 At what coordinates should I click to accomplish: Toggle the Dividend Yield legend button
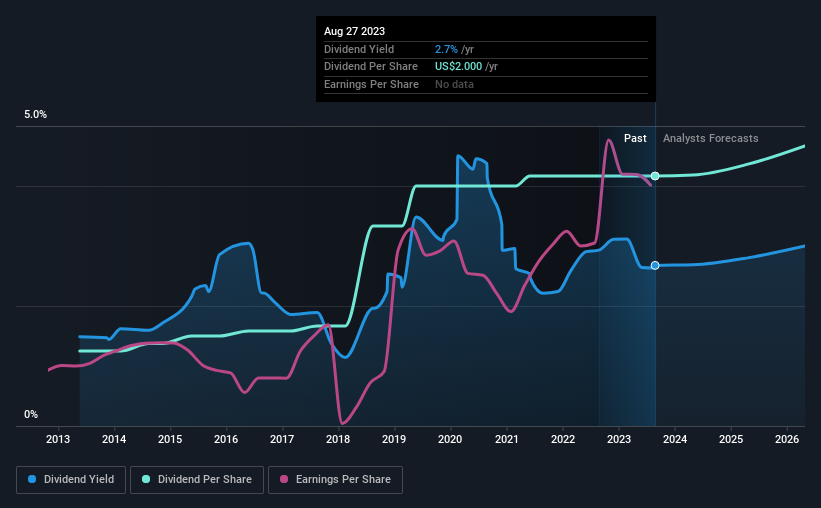(x=71, y=480)
